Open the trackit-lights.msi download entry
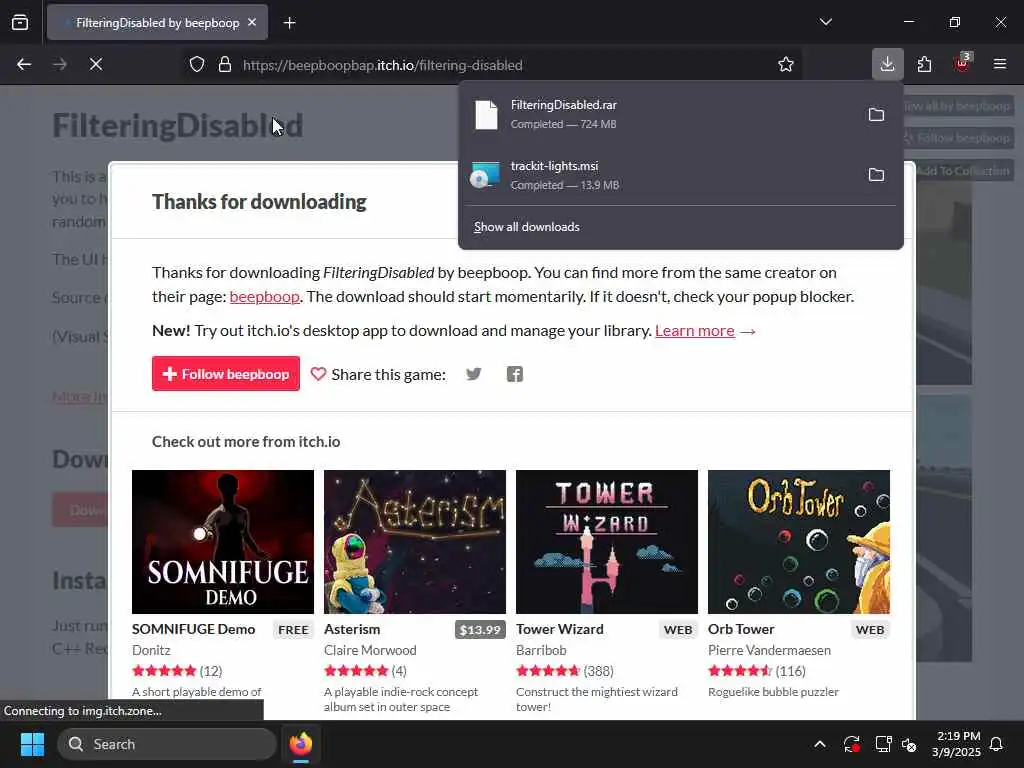This screenshot has height=768, width=1024. [x=658, y=175]
